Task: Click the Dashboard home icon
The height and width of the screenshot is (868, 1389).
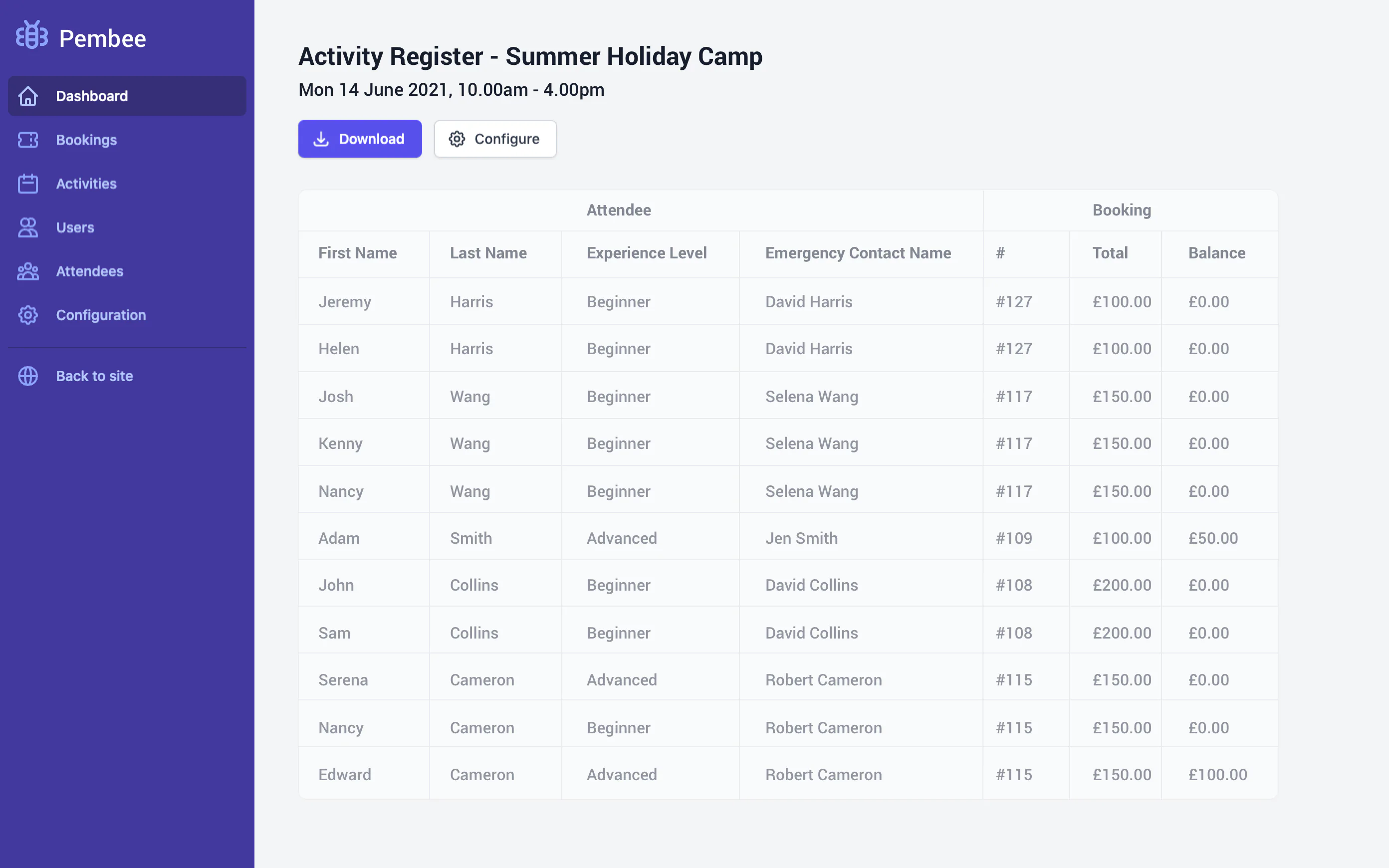Action: coord(27,96)
